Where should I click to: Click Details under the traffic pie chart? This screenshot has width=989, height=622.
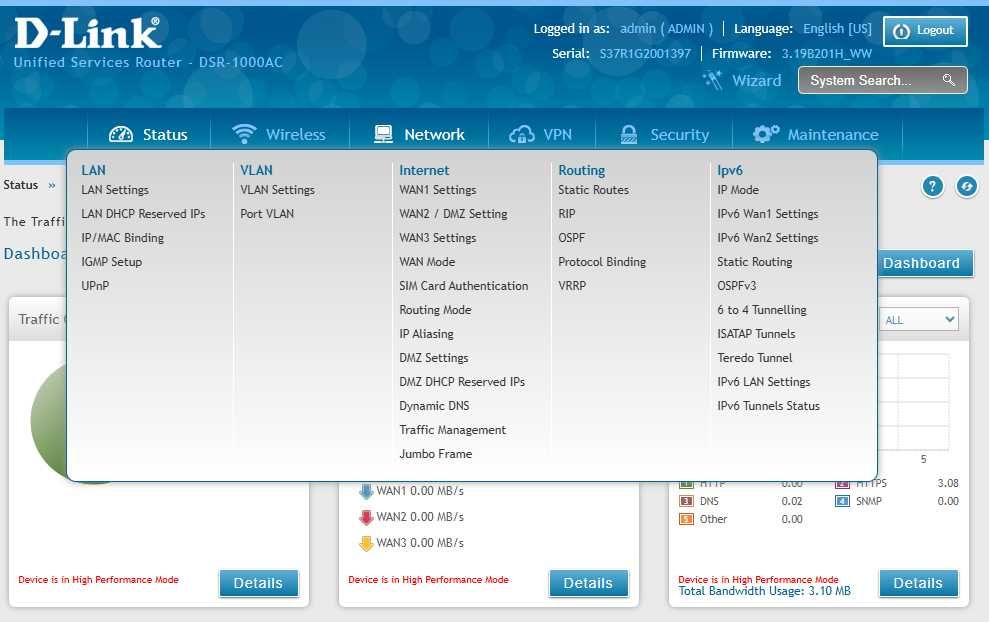[259, 583]
